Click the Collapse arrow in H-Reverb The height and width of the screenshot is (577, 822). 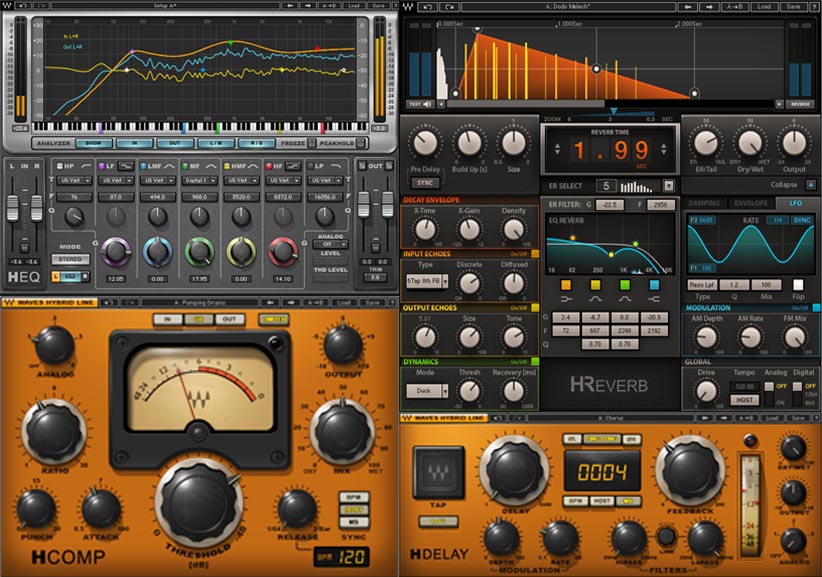point(811,184)
